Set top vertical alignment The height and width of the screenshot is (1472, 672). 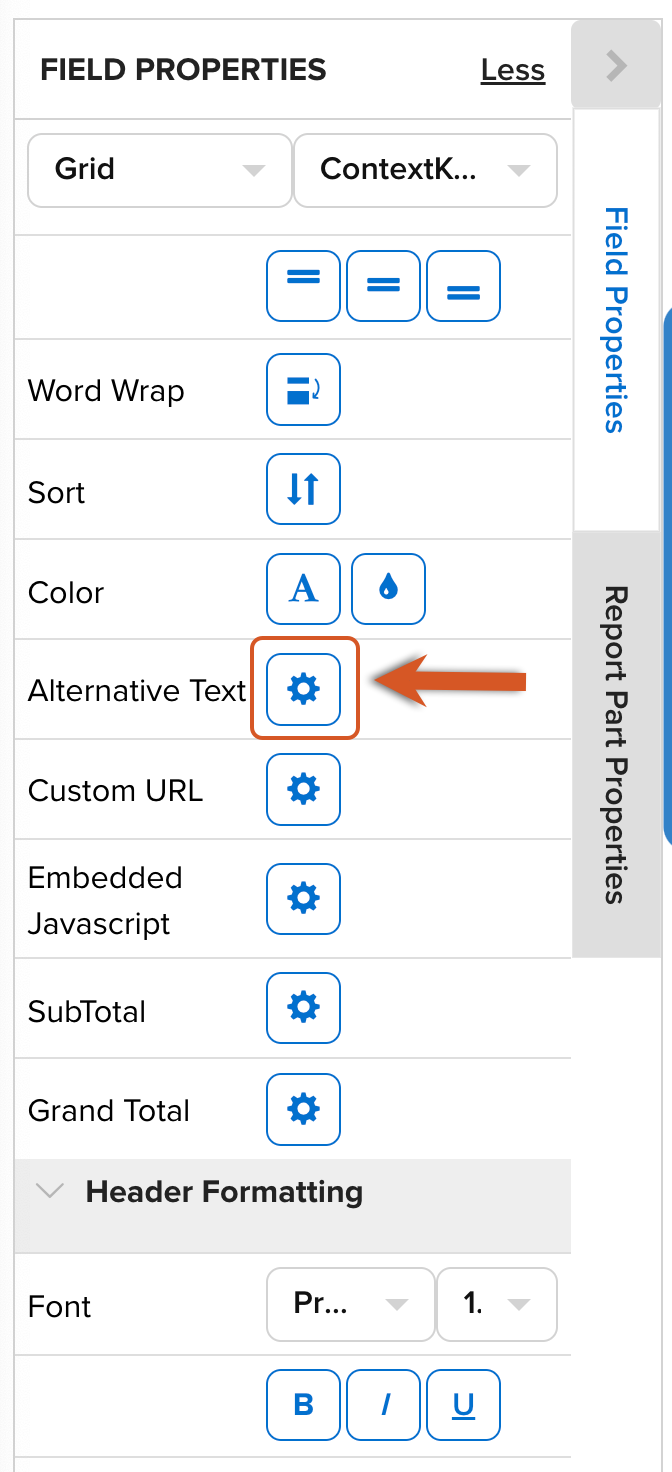coord(303,286)
